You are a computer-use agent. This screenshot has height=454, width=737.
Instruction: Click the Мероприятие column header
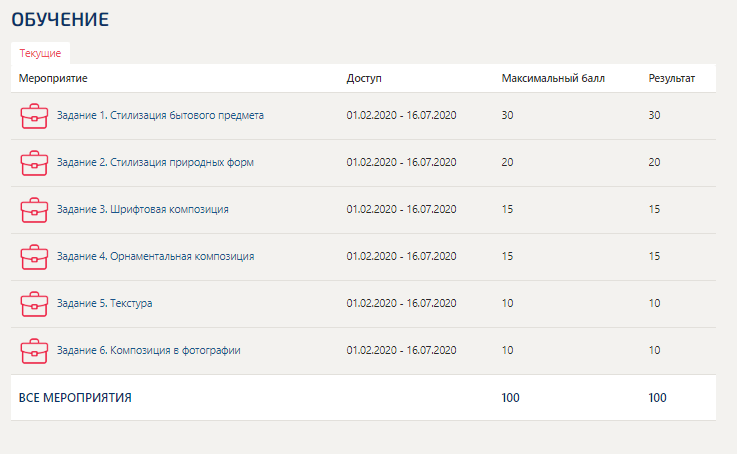[x=53, y=78]
